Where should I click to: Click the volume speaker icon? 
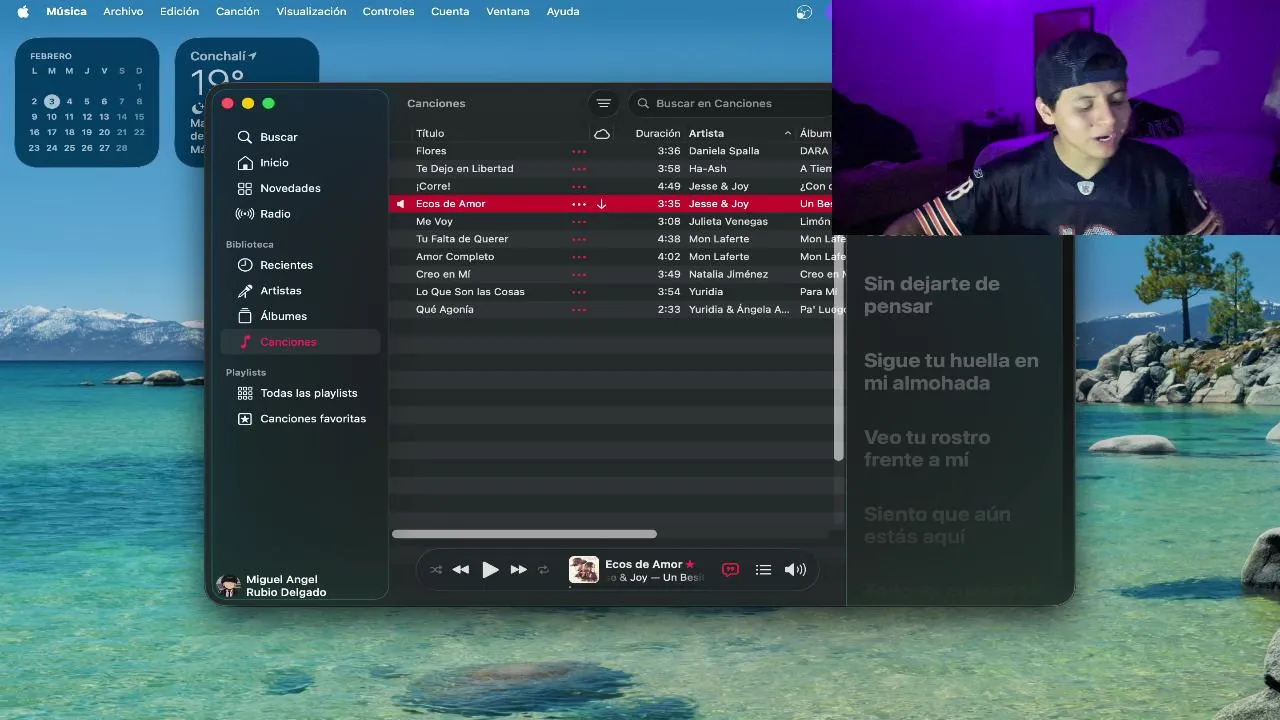tap(795, 570)
